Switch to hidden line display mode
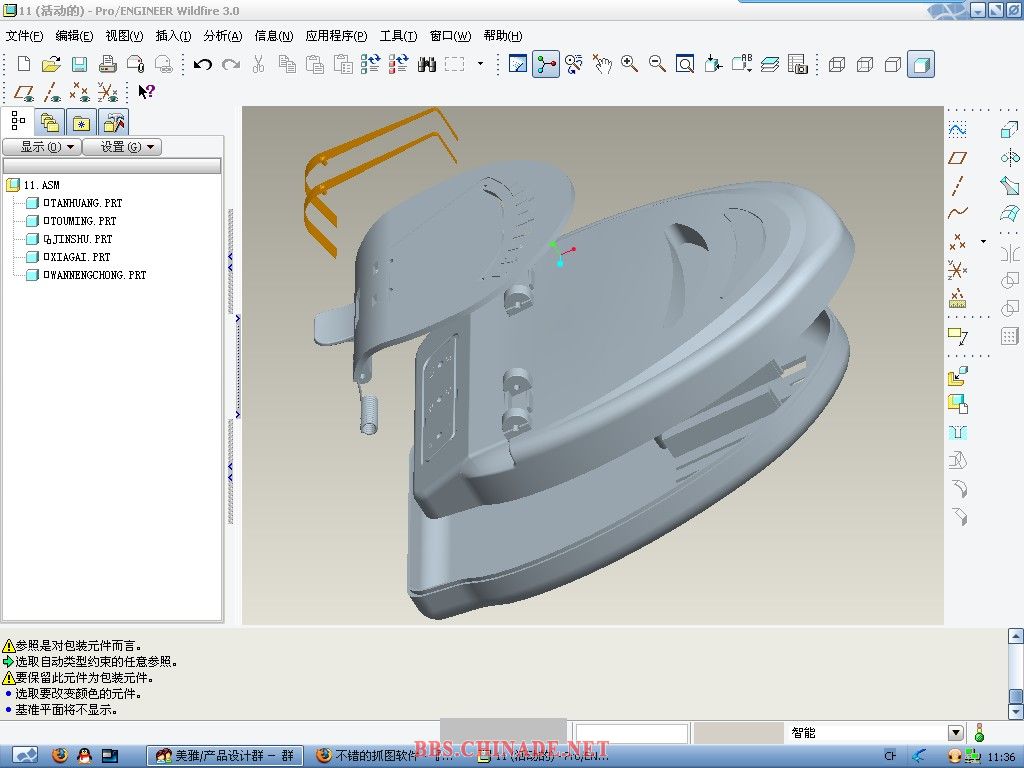1024x768 pixels. click(x=865, y=64)
